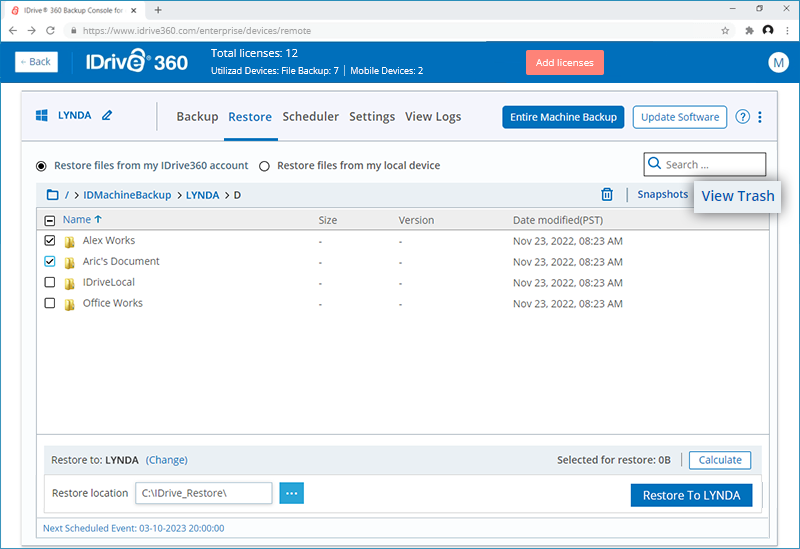The image size is (800, 549).
Task: Click the Restore location path field
Action: point(204,493)
